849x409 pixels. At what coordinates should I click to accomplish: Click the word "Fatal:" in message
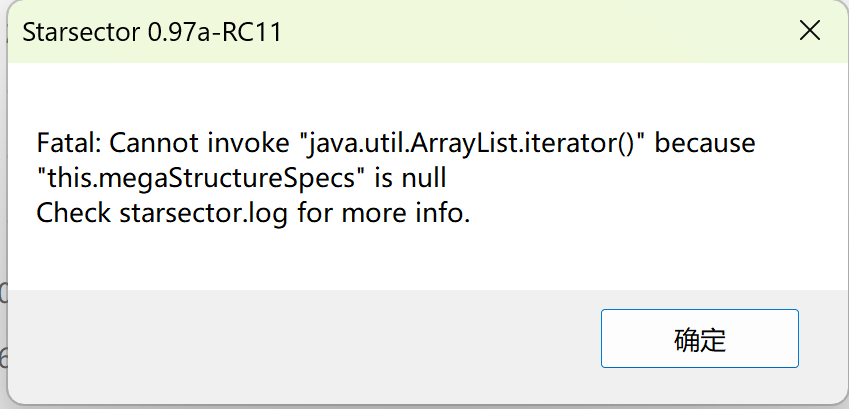click(x=69, y=144)
